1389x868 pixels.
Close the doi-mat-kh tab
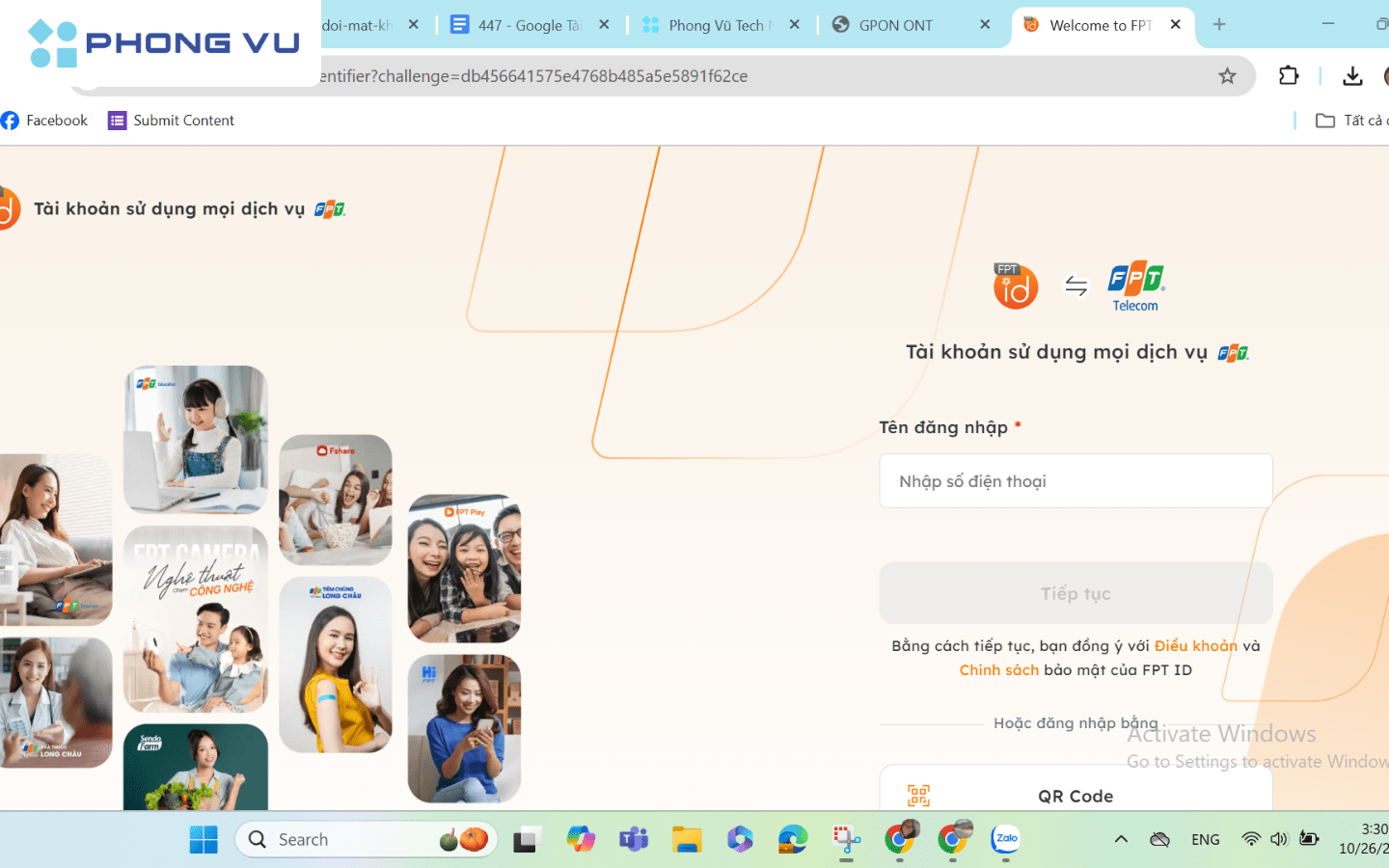414,25
